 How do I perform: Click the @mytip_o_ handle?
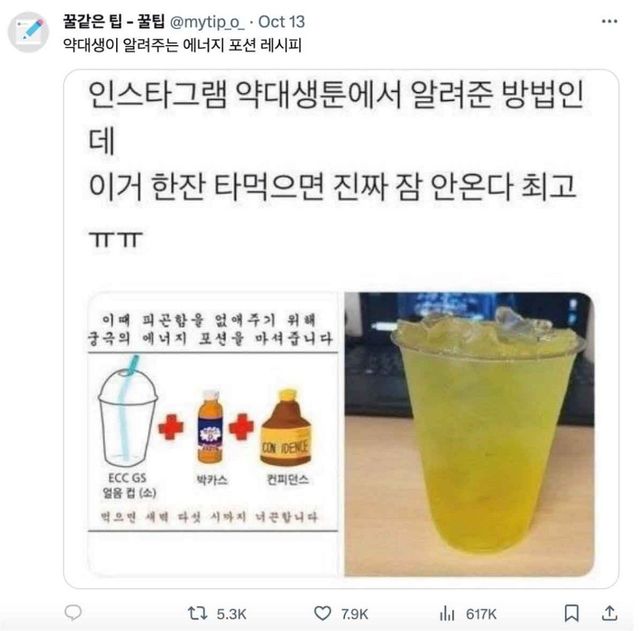207,22
